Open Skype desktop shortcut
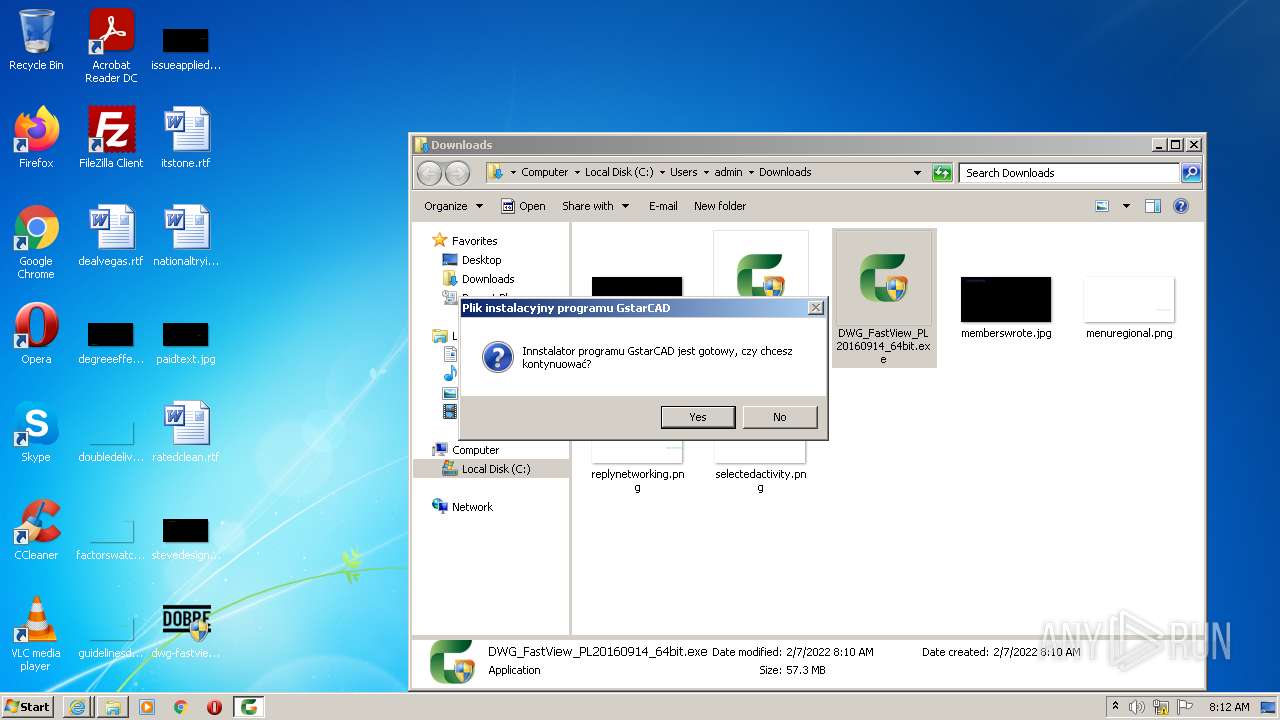The height and width of the screenshot is (720, 1280). (x=36, y=432)
